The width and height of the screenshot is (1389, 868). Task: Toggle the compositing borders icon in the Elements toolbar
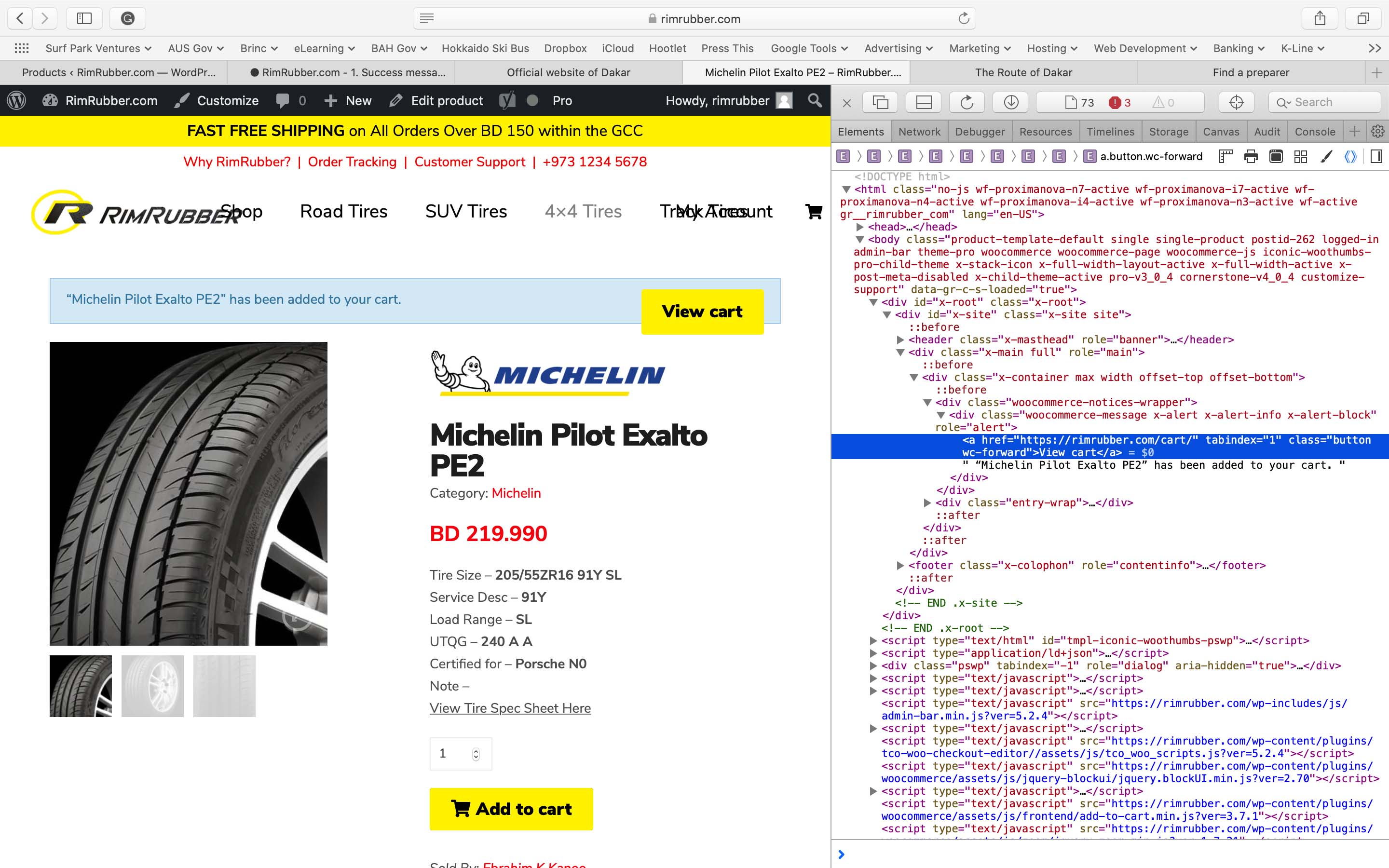[x=1276, y=156]
